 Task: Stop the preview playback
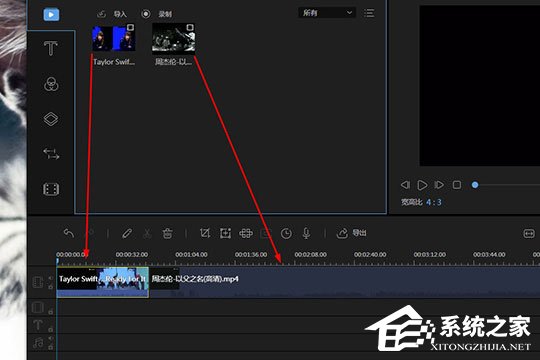click(457, 185)
